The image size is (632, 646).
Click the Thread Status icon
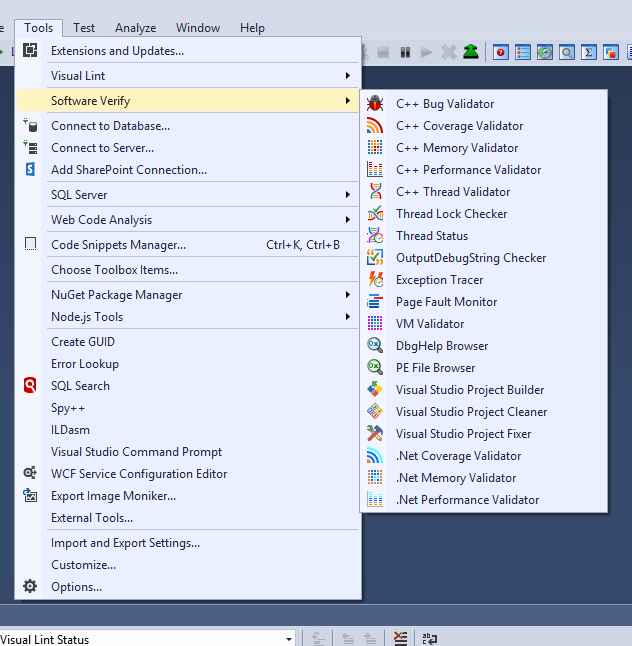pos(375,236)
